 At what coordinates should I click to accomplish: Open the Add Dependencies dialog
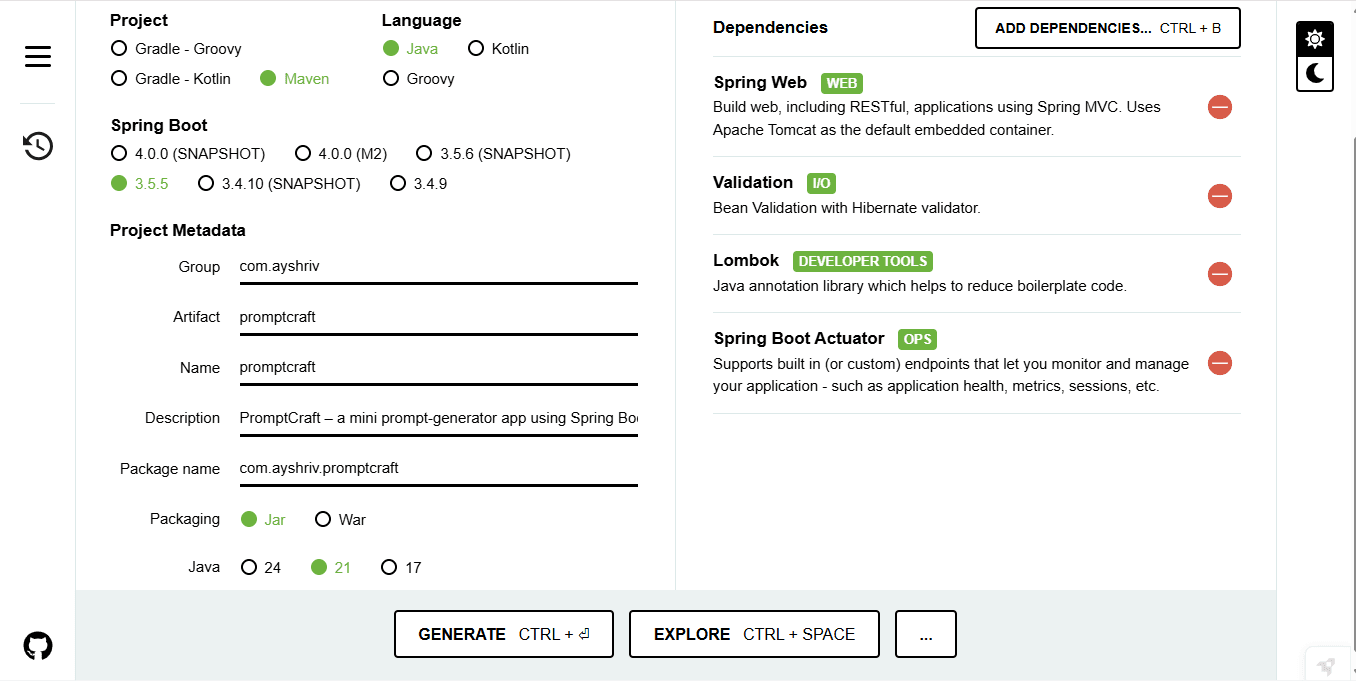click(1108, 28)
